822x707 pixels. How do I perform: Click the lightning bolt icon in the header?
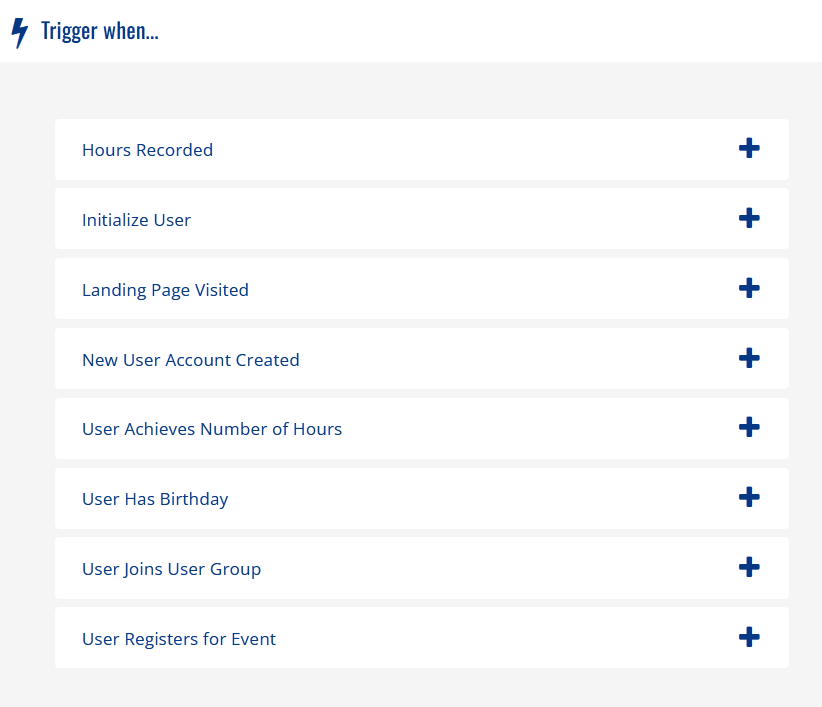[x=18, y=31]
